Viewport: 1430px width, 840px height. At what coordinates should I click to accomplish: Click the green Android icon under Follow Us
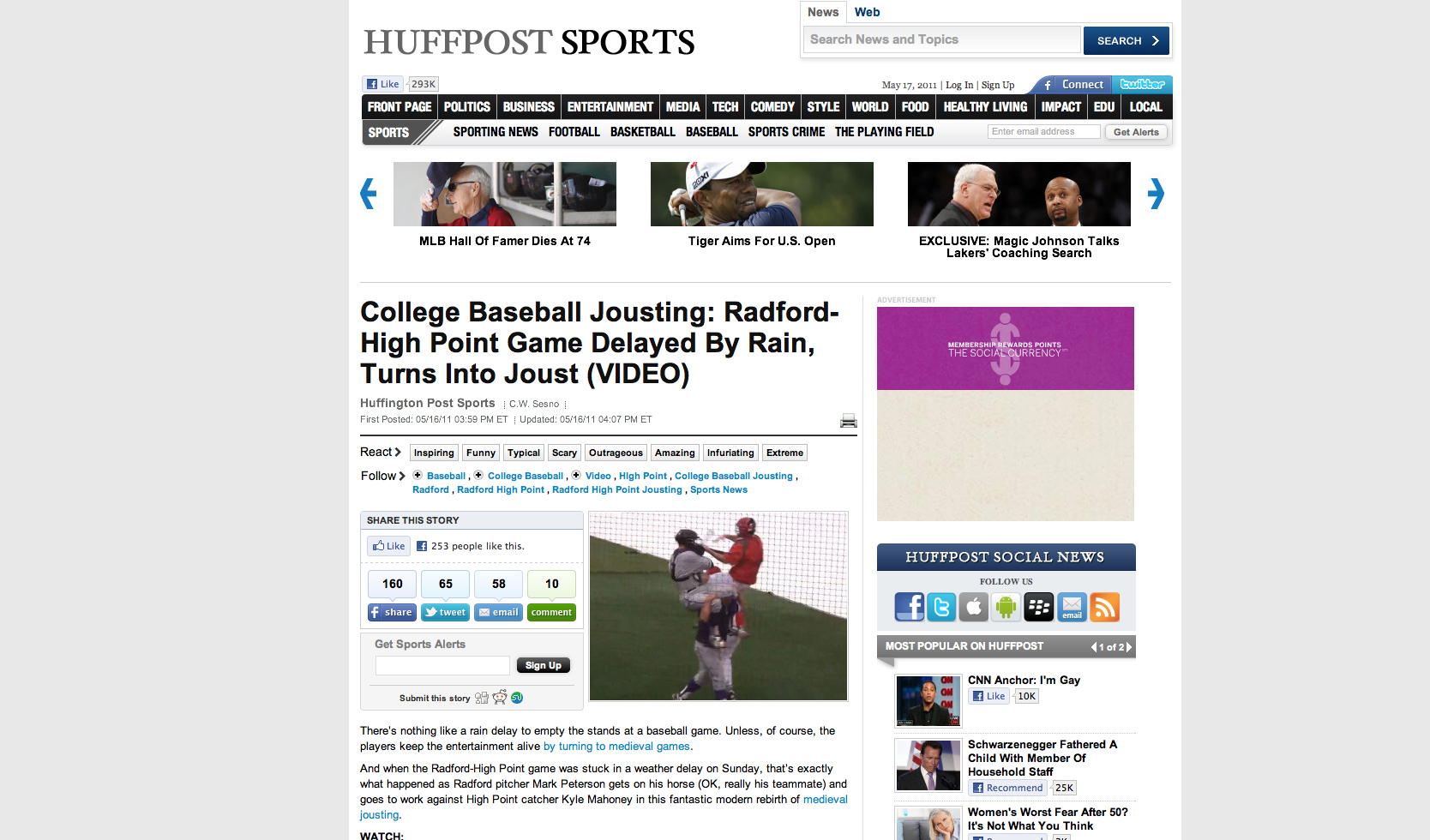click(1006, 607)
